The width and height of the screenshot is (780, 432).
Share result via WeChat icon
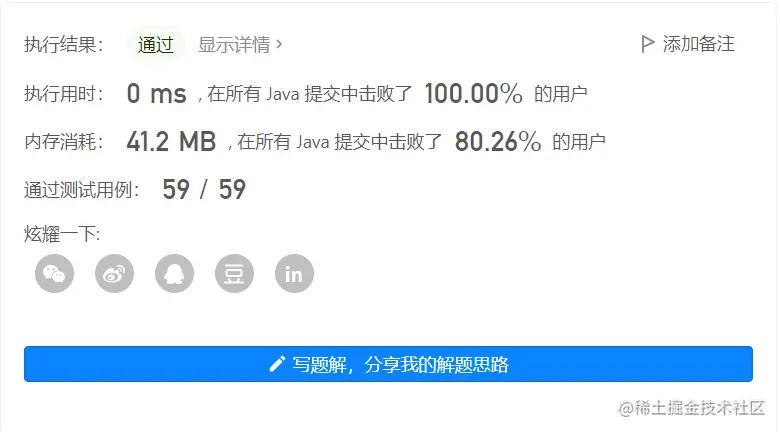(55, 273)
